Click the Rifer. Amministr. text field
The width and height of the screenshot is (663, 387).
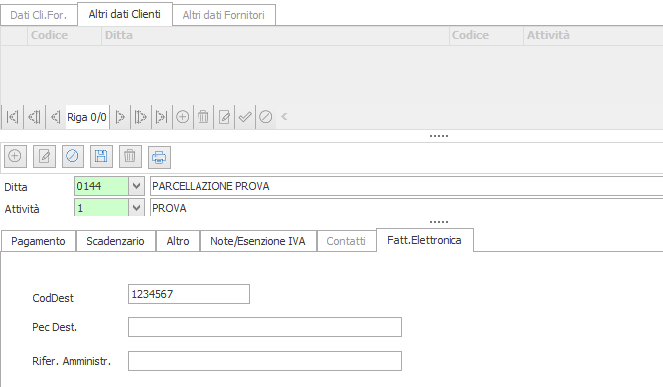(265, 361)
